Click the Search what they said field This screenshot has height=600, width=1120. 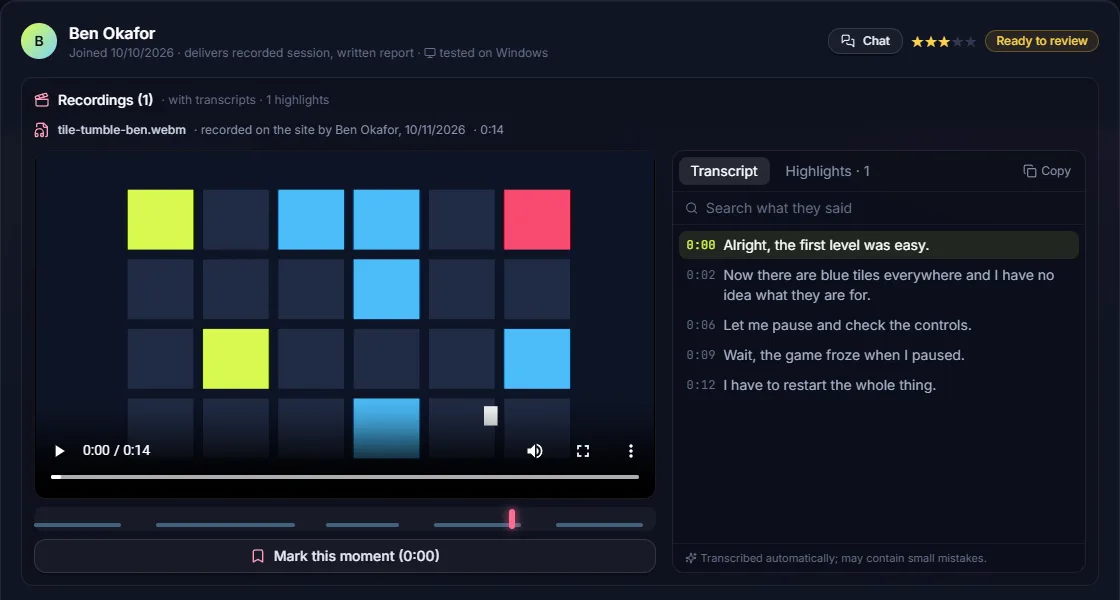[879, 209]
